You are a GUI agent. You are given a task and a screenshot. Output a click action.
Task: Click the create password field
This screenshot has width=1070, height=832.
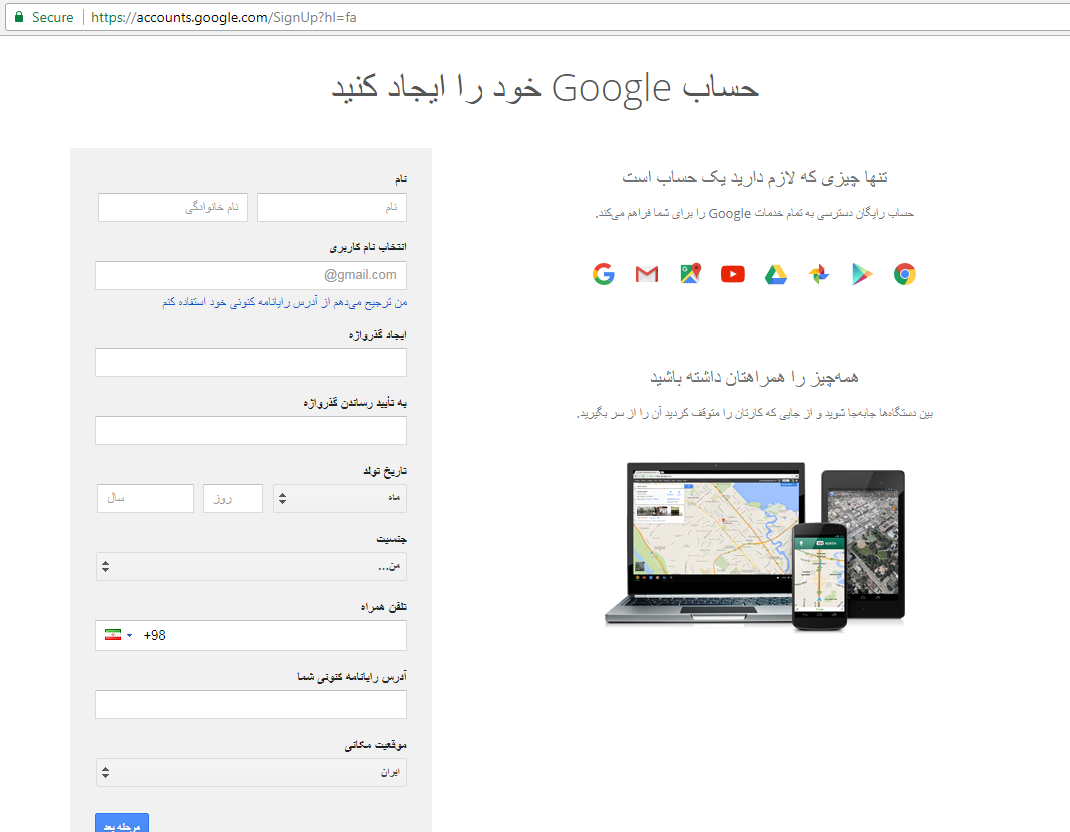(251, 362)
